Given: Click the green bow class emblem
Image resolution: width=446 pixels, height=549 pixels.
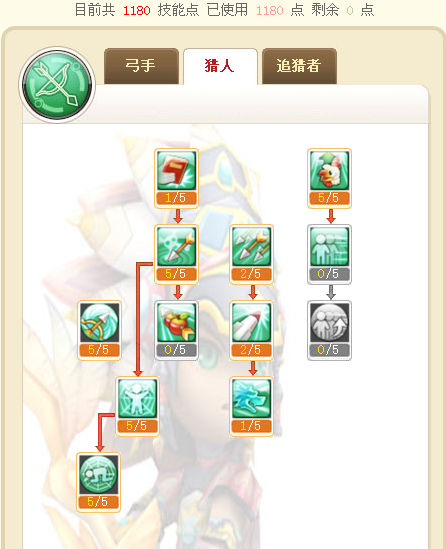Looking at the screenshot, I should 57,85.
